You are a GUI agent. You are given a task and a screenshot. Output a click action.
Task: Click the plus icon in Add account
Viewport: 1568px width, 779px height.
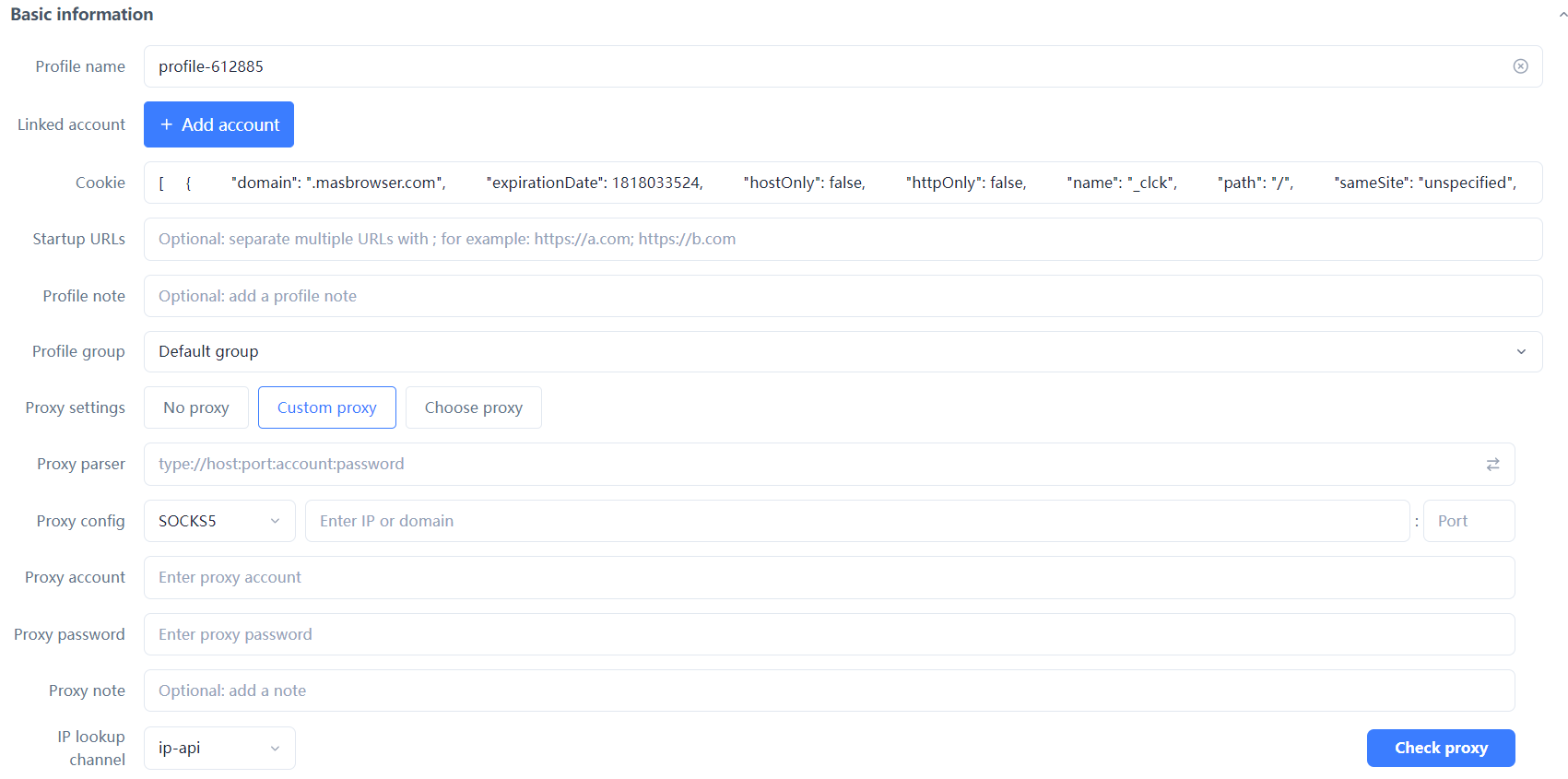[167, 124]
